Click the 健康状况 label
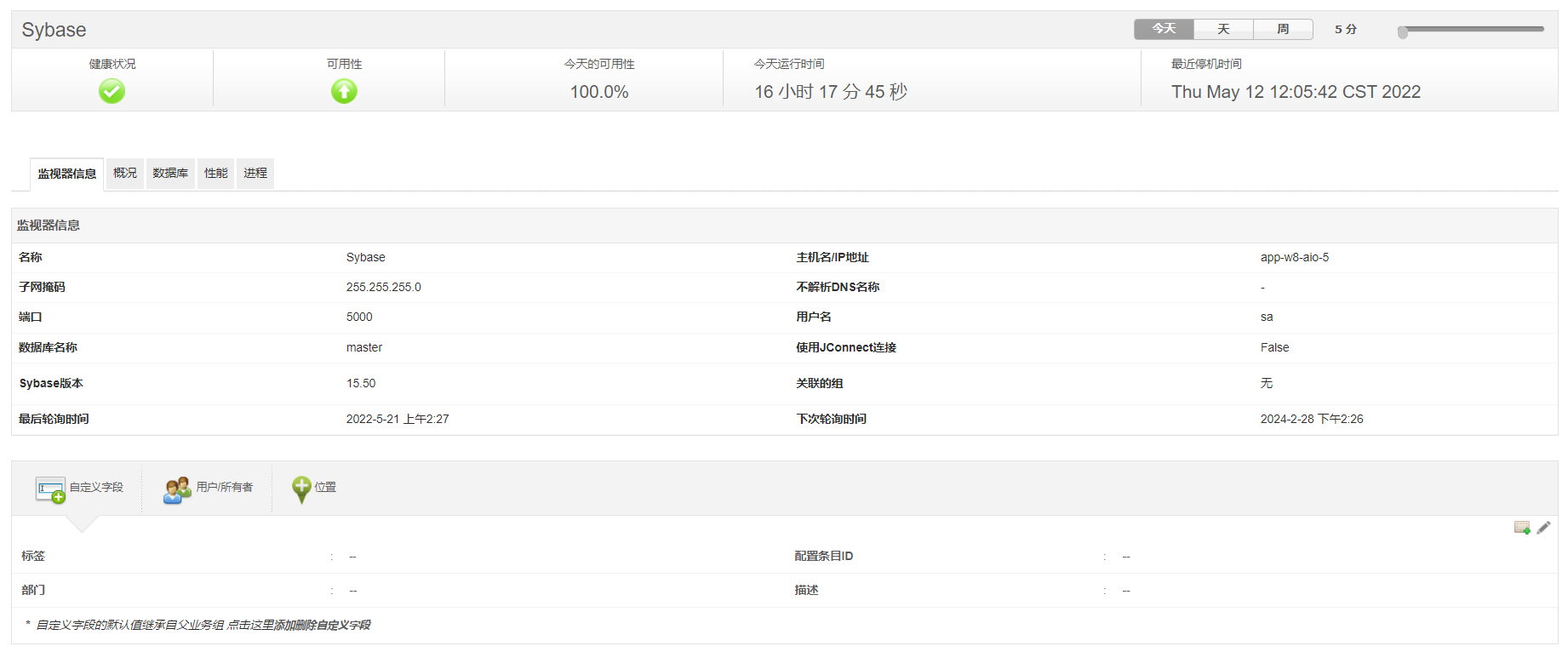This screenshot has height=652, width=1568. (112, 64)
